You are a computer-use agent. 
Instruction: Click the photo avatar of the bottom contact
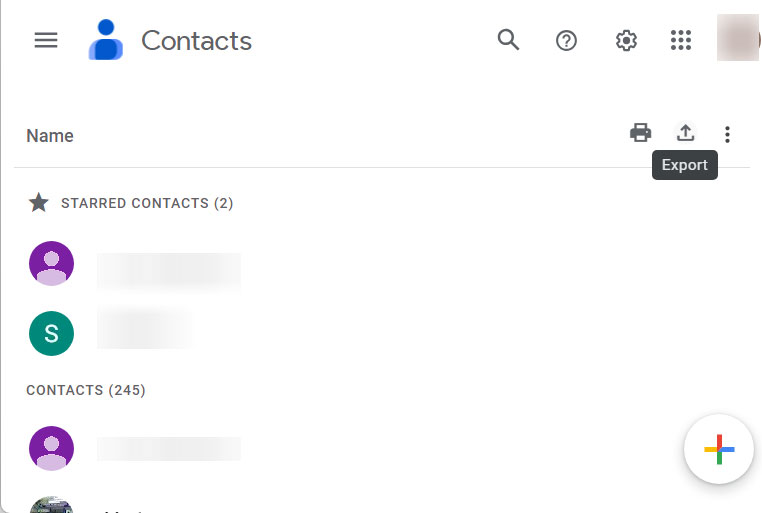click(52, 505)
